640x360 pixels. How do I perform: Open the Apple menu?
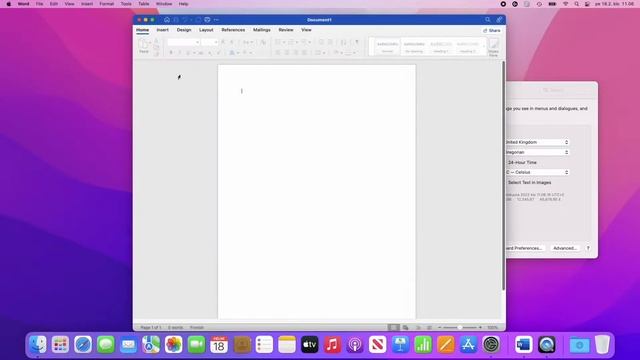(x=9, y=4)
